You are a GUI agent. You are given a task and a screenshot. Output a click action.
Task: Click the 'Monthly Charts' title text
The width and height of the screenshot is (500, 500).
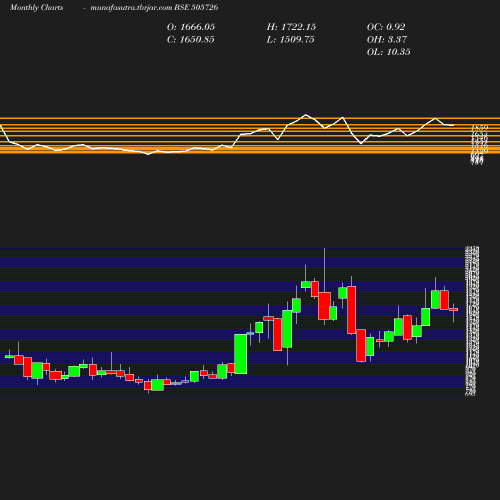click(x=37, y=7)
